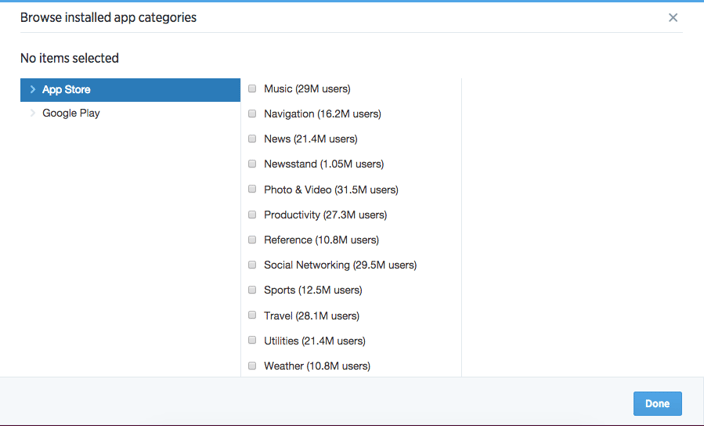Click the 'Weather (10.8M users)' label
The height and width of the screenshot is (426, 704).
click(317, 366)
